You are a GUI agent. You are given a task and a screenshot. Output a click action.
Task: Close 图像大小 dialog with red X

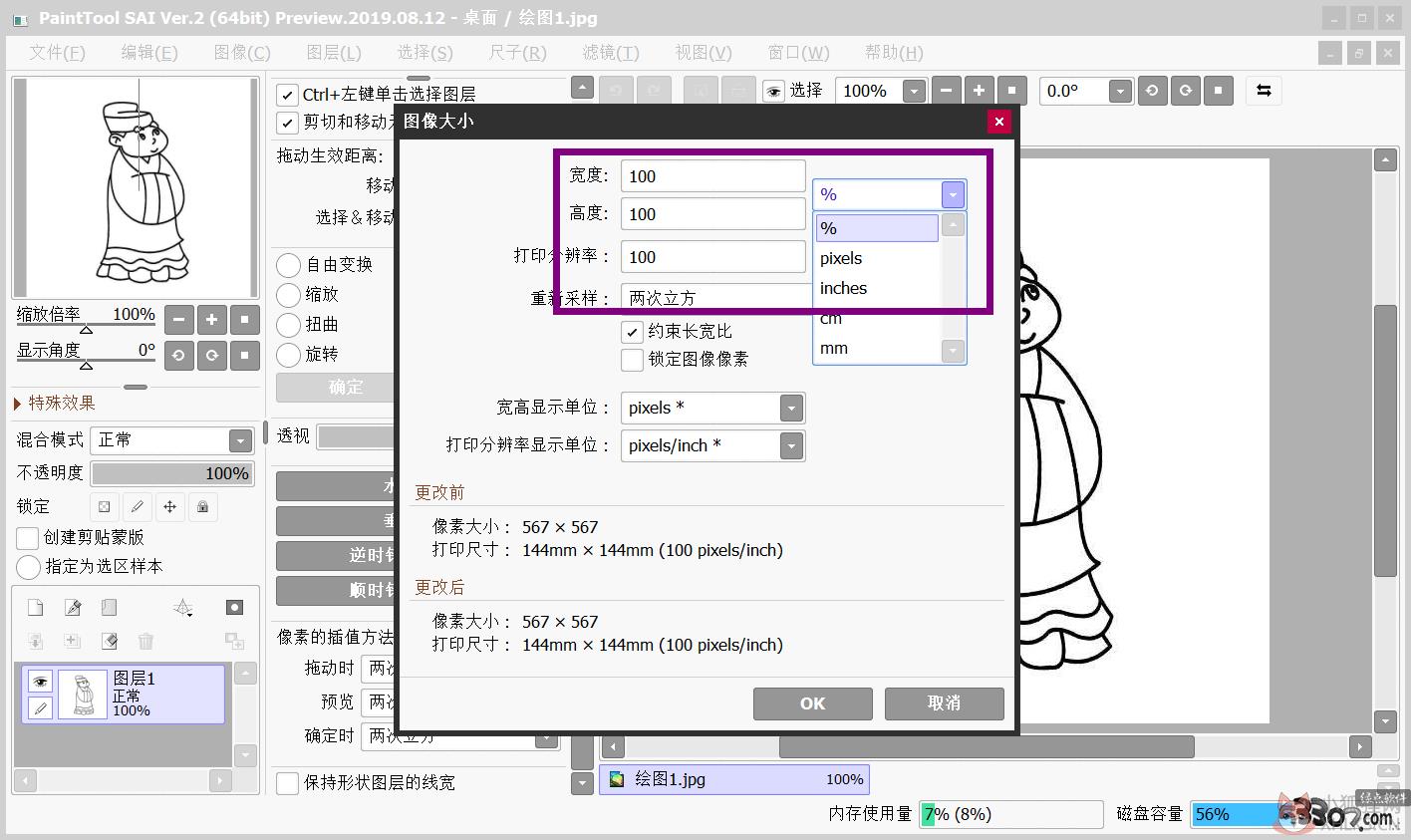pyautogui.click(x=999, y=122)
